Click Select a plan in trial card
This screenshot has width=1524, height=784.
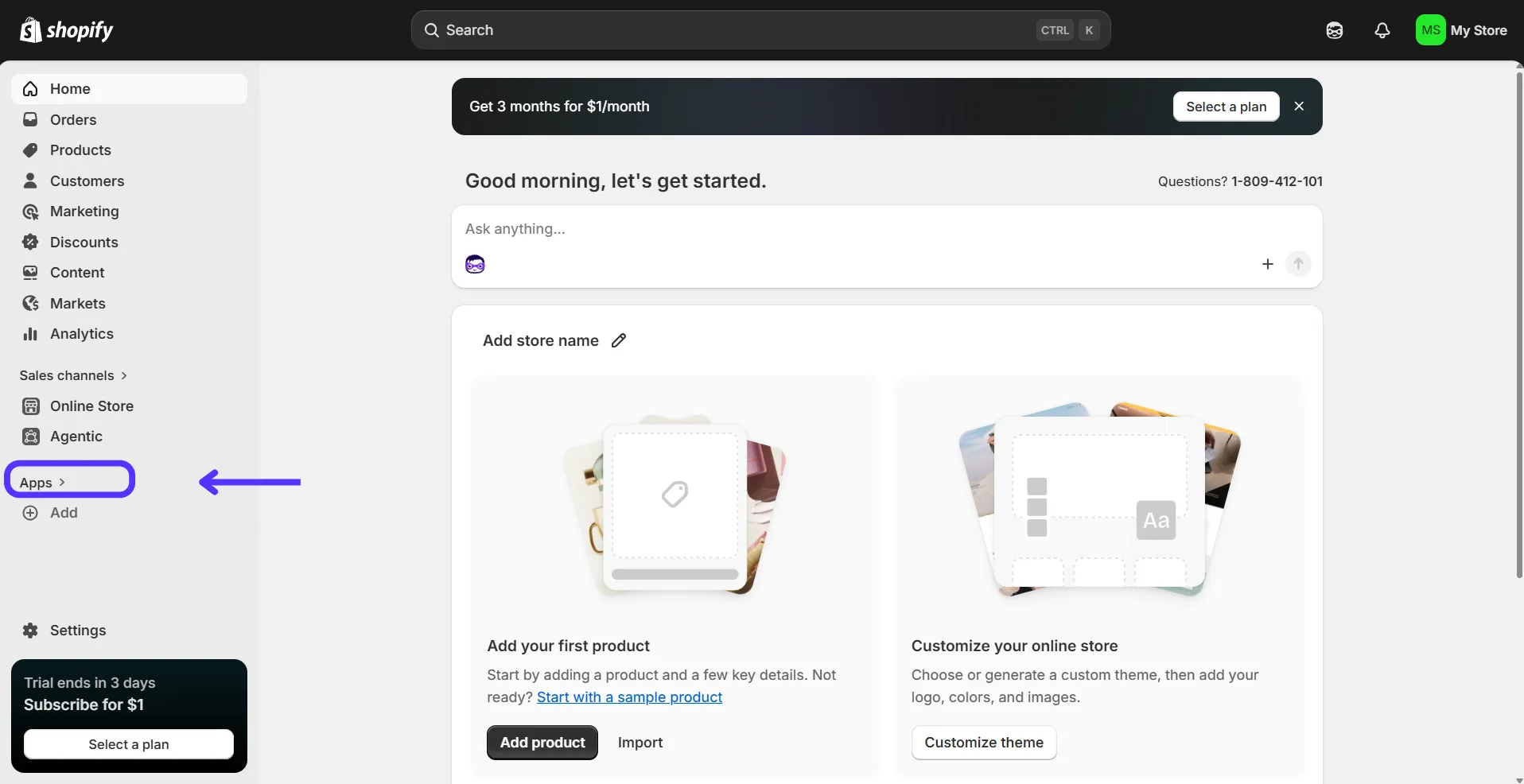(129, 744)
